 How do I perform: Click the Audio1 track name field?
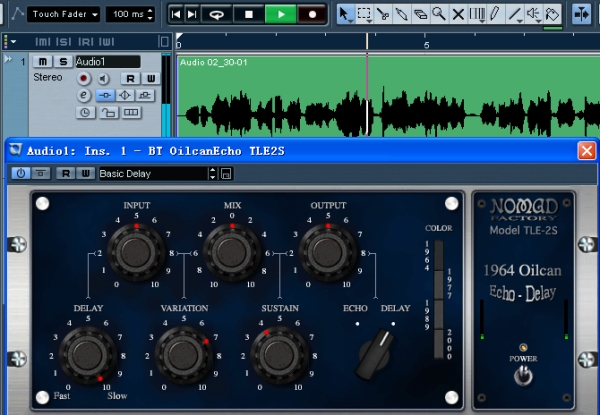click(x=108, y=62)
